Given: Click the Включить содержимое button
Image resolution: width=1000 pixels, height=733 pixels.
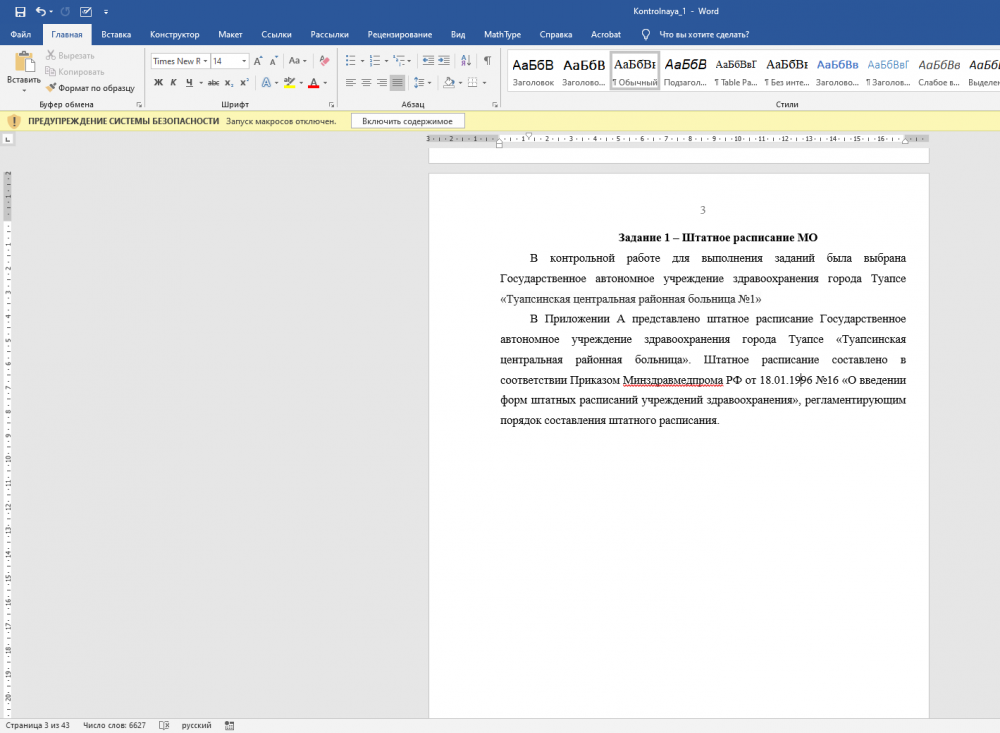Looking at the screenshot, I should [x=407, y=121].
